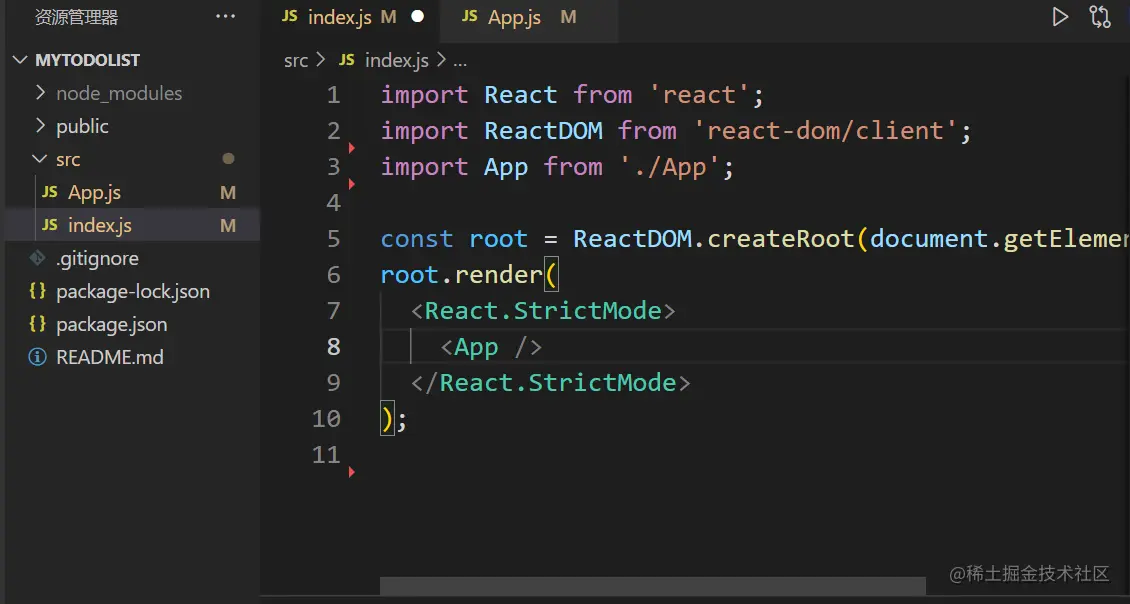Click the 'react-dom/client' string on line 2
The image size is (1130, 604).
tap(825, 130)
